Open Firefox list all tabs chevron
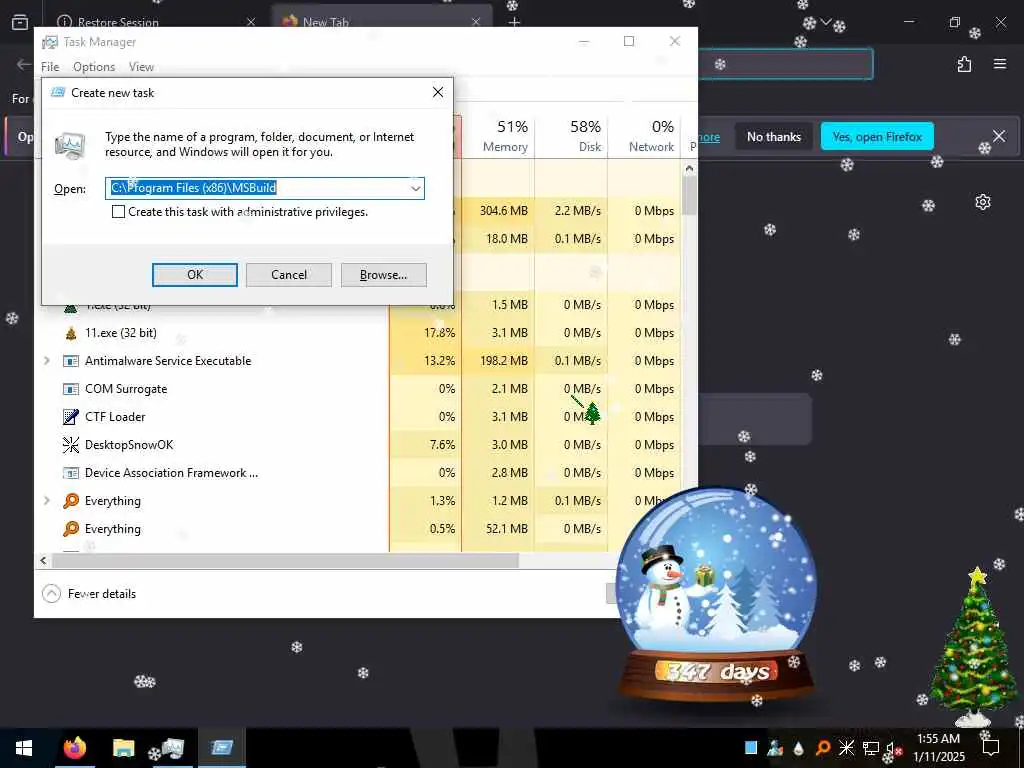The width and height of the screenshot is (1024, 768). 825,22
